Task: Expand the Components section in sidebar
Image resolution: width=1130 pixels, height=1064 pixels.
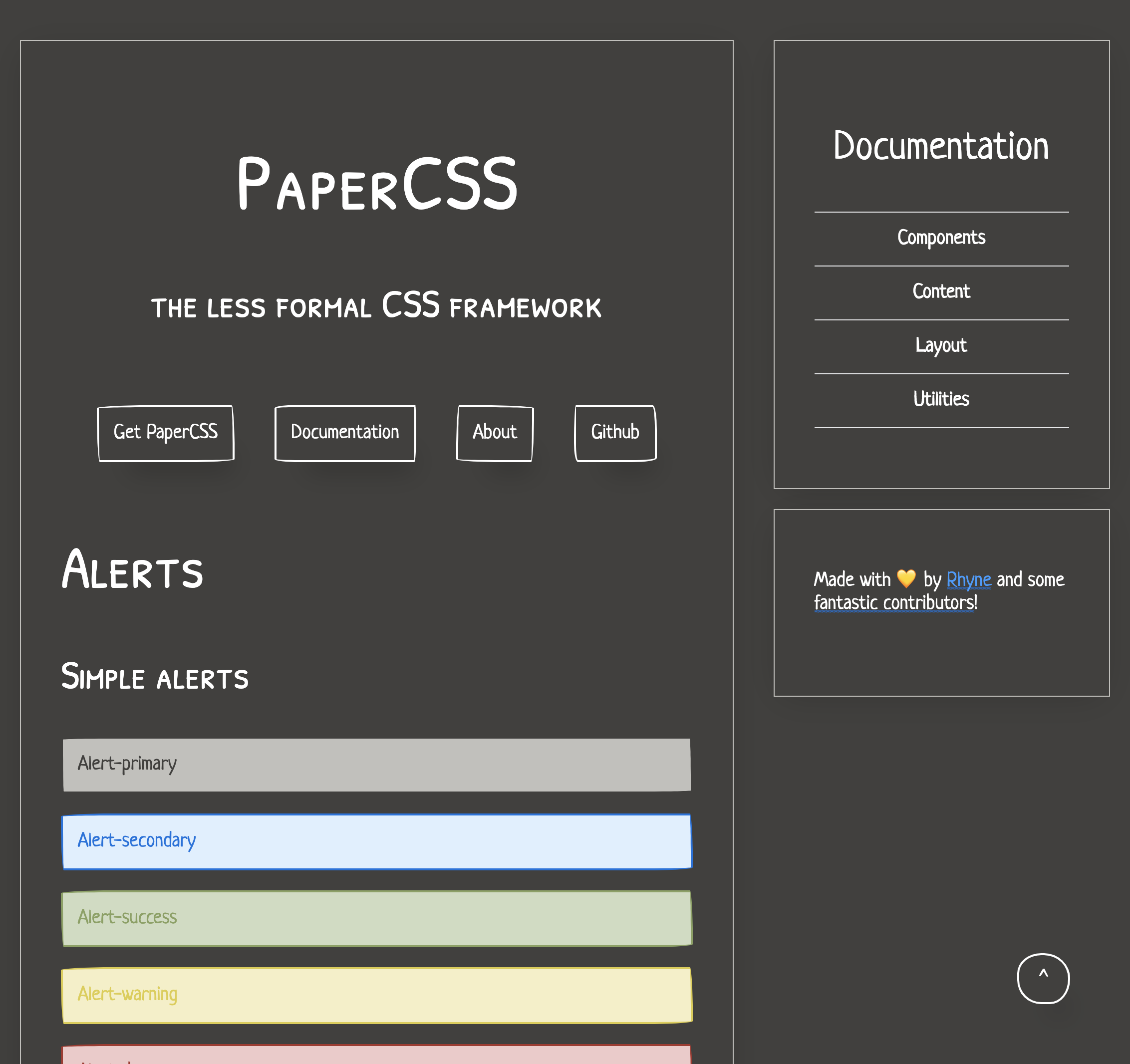Action: click(941, 239)
